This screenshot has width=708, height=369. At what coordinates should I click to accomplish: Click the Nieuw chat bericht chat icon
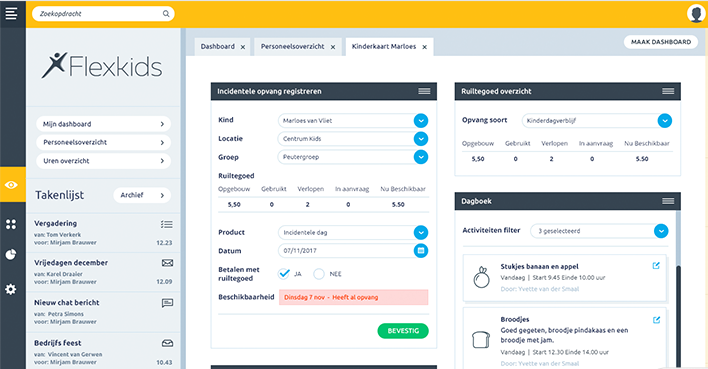[167, 303]
